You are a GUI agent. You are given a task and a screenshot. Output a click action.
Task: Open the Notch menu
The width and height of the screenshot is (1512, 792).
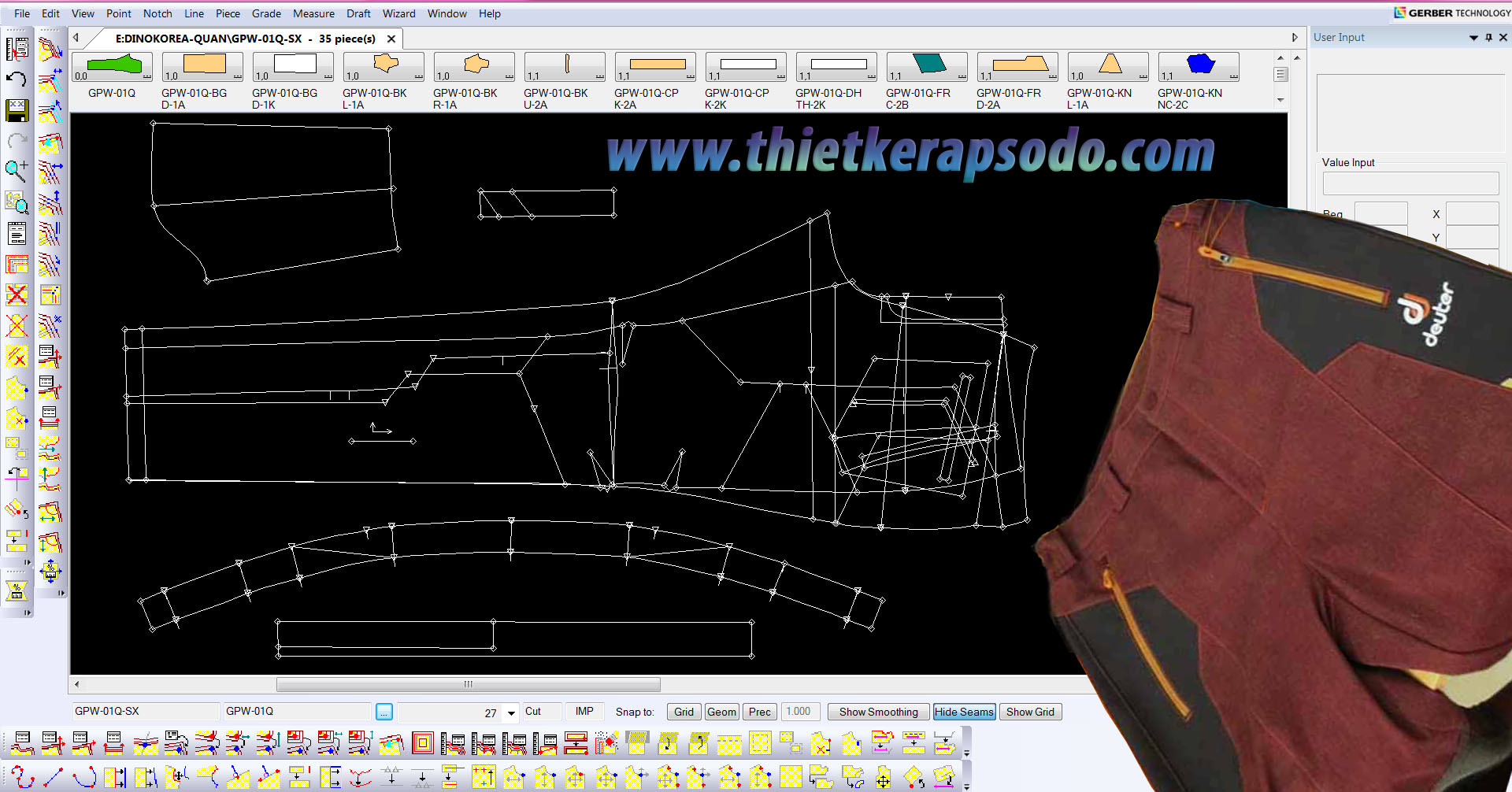pos(157,13)
